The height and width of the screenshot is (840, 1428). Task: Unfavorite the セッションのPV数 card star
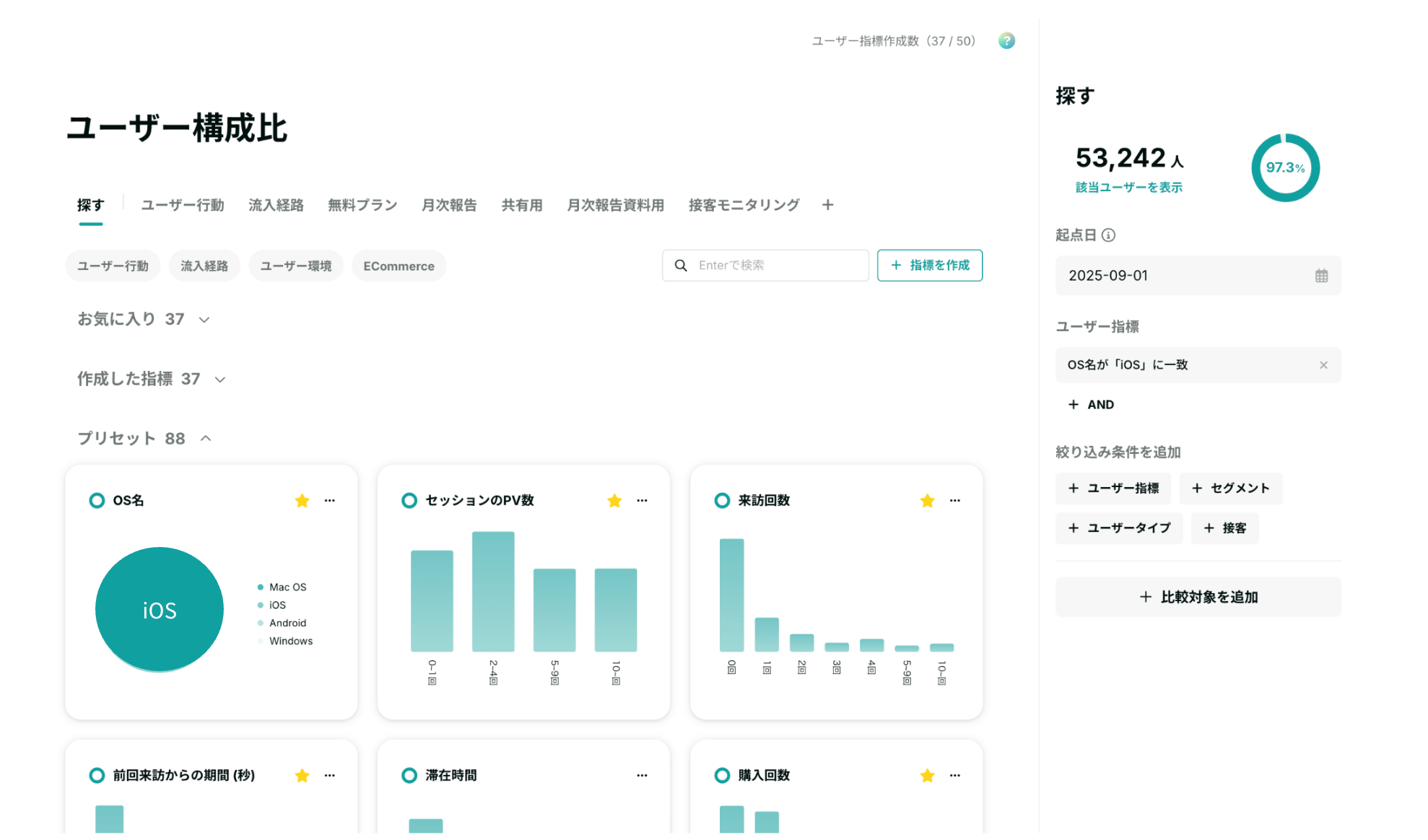pos(614,500)
